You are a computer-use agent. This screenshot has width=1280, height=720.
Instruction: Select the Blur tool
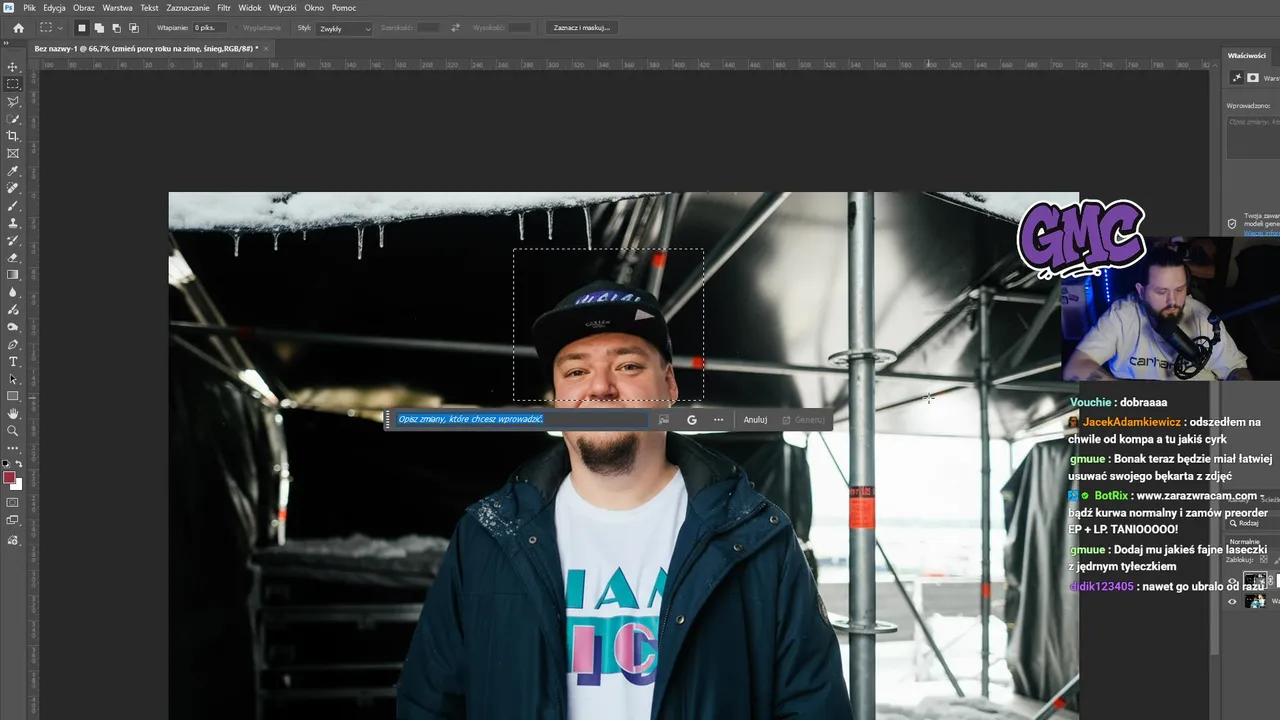pos(13,292)
